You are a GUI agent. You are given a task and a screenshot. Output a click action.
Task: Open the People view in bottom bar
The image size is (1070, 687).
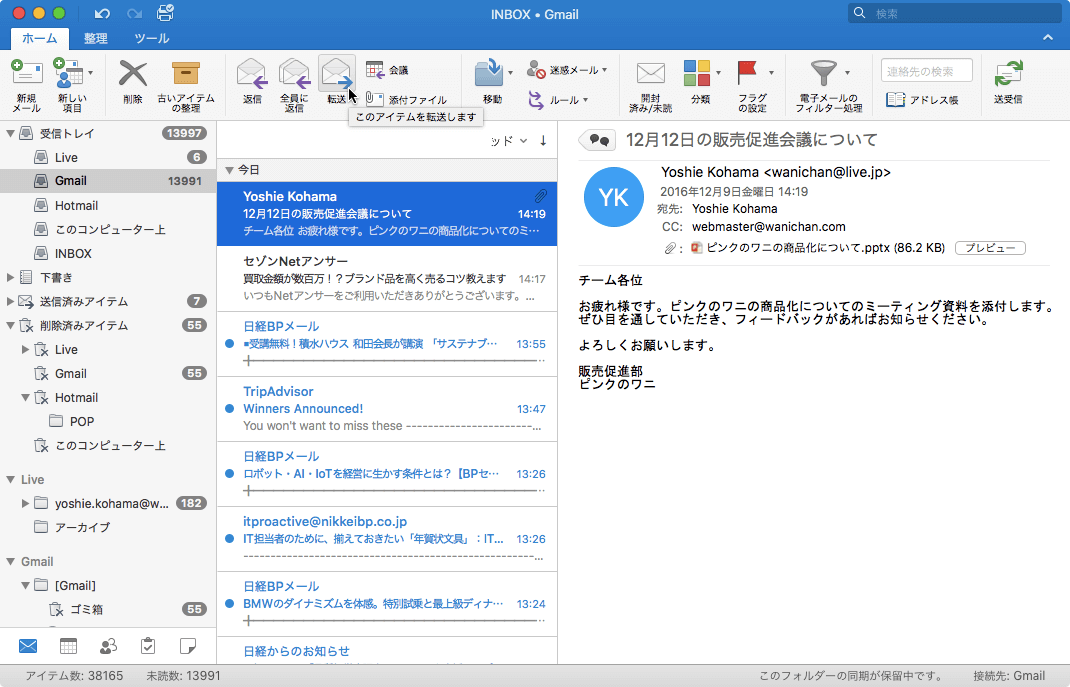point(108,645)
